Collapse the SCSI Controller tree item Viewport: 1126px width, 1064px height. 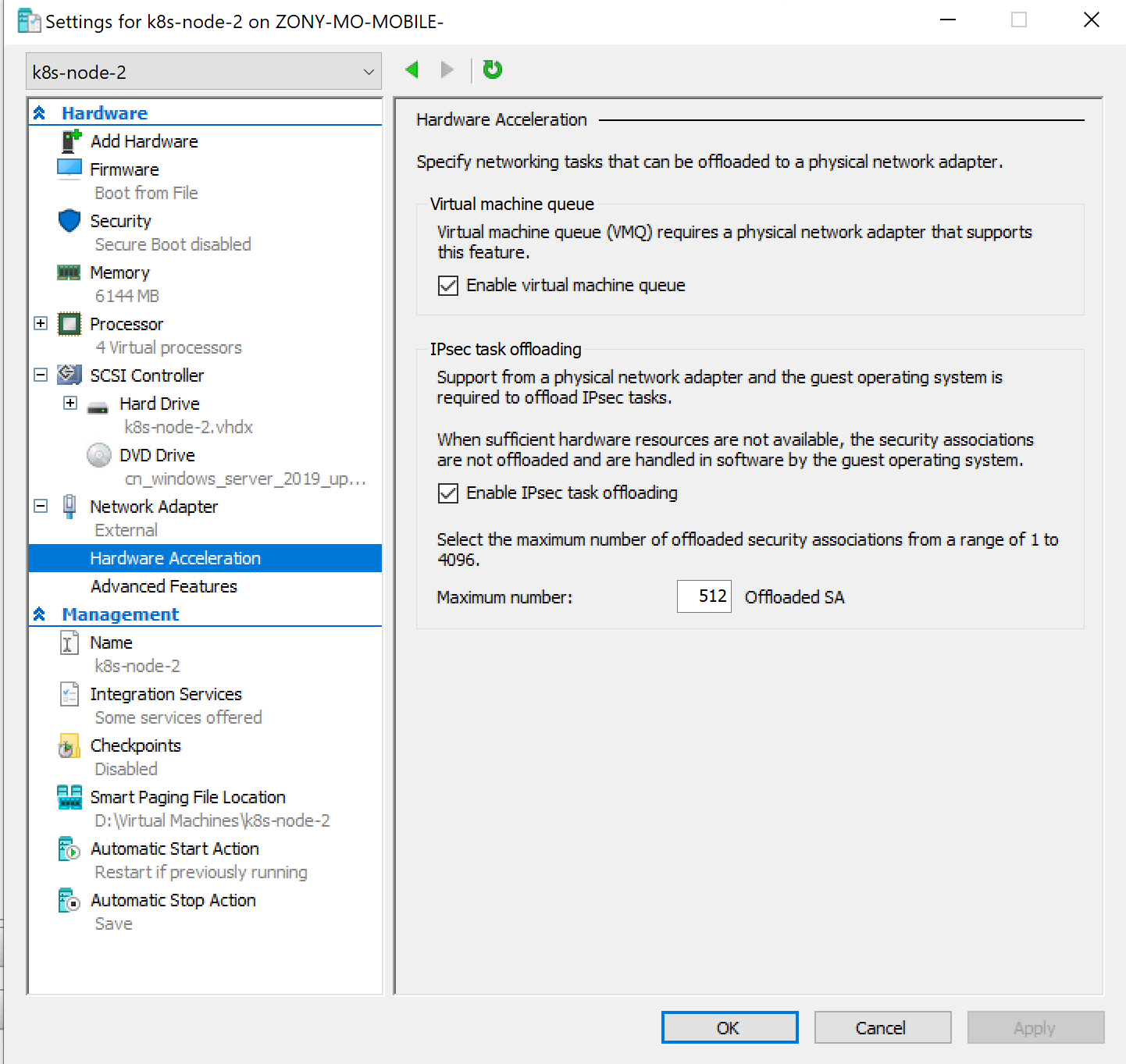pyautogui.click(x=40, y=375)
